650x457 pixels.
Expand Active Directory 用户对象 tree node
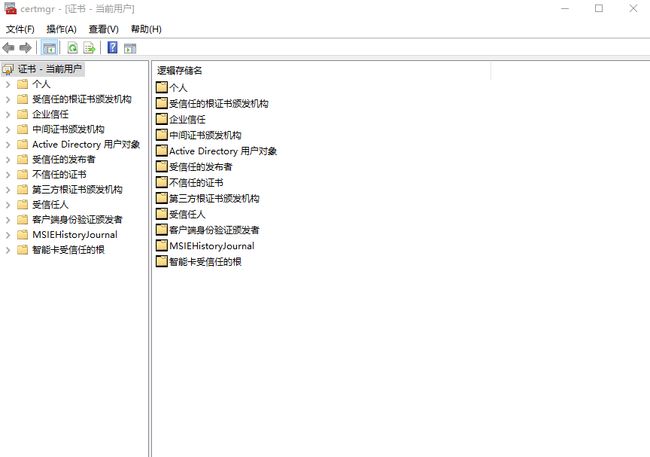pos(8,144)
